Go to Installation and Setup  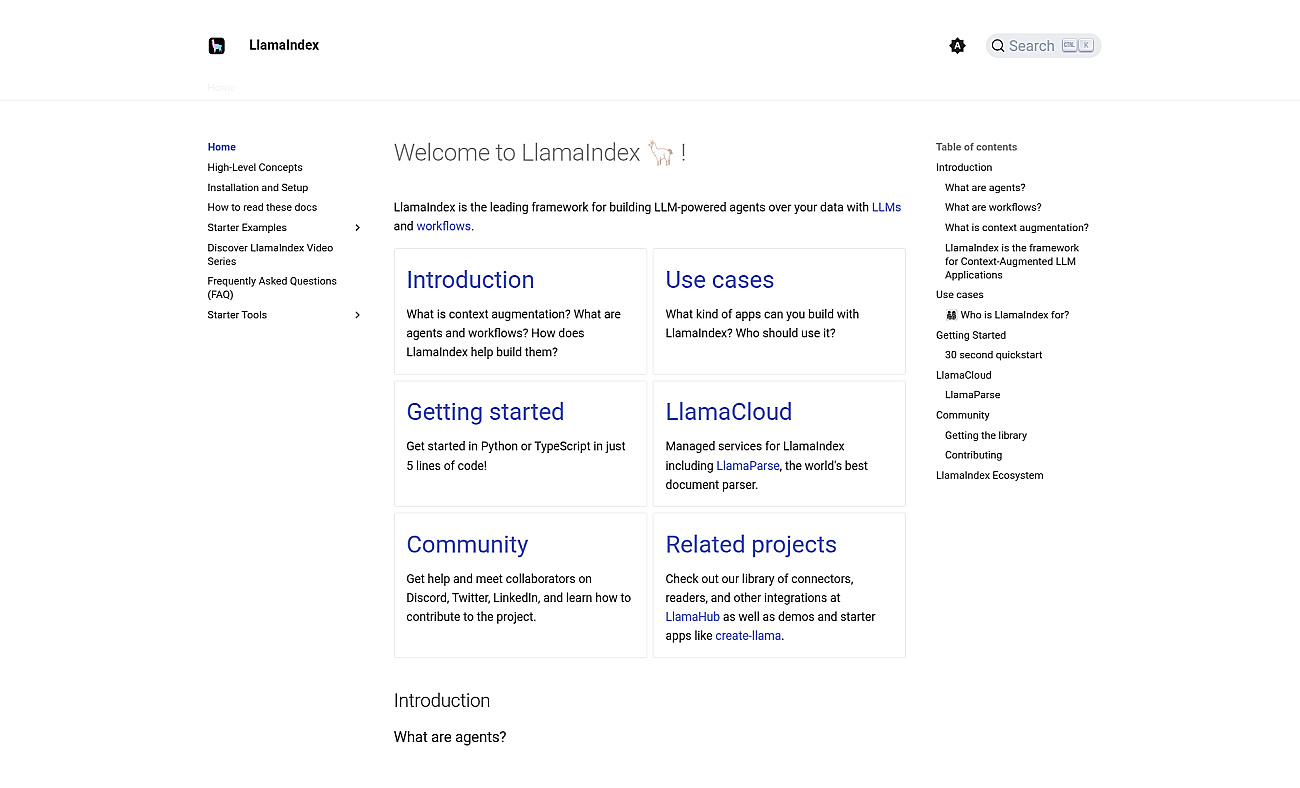(258, 187)
